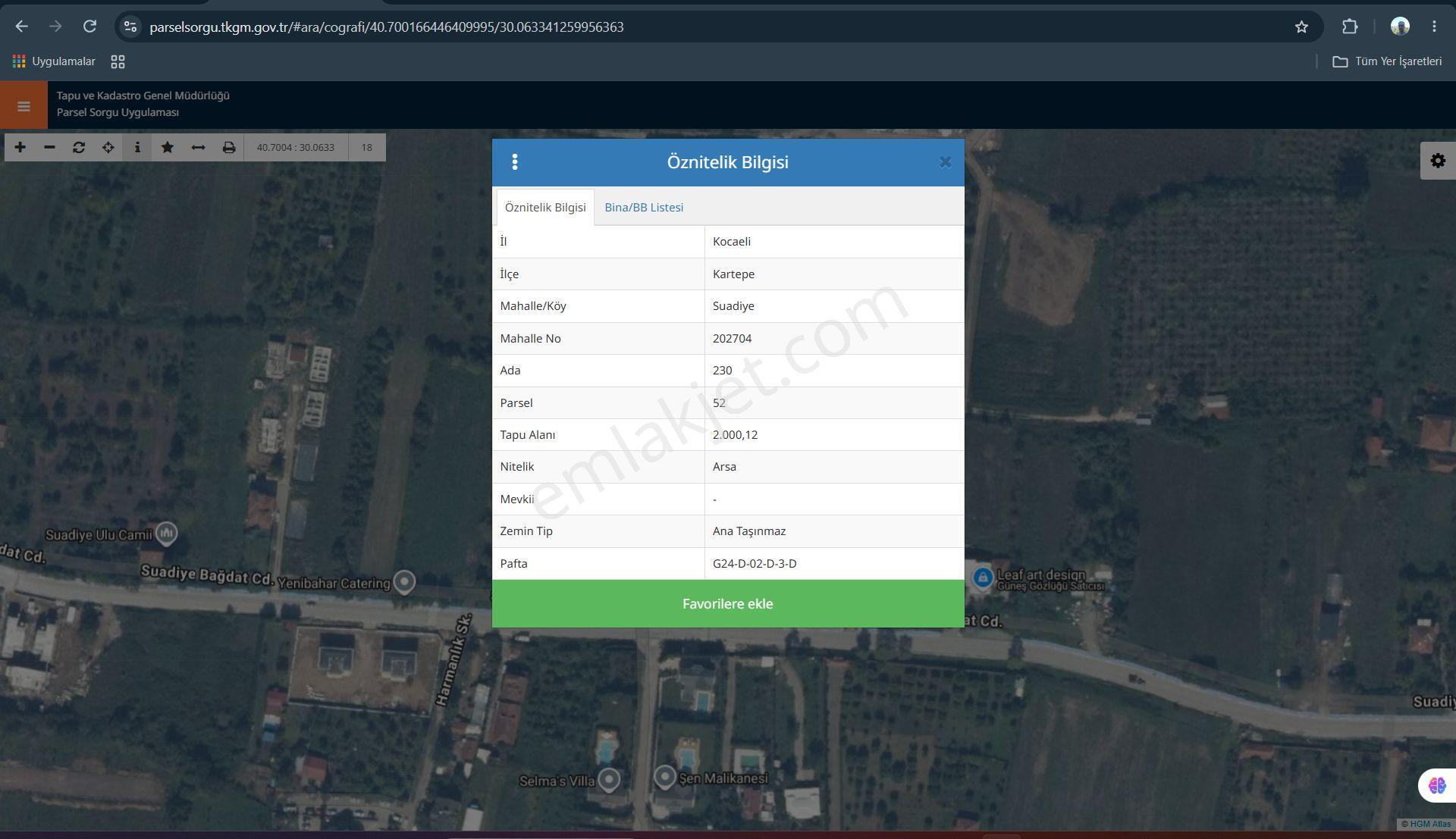Click the refresh map tool icon
This screenshot has height=839, width=1456.
pyautogui.click(x=79, y=147)
